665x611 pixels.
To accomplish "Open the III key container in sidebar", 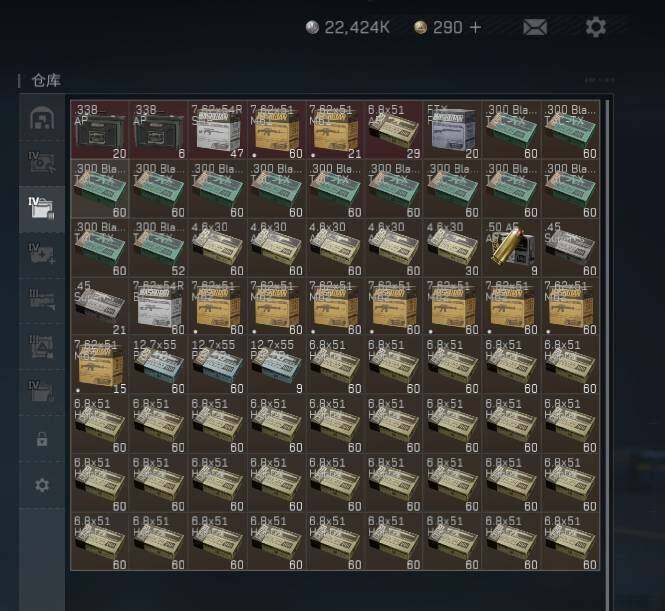I will click(42, 300).
